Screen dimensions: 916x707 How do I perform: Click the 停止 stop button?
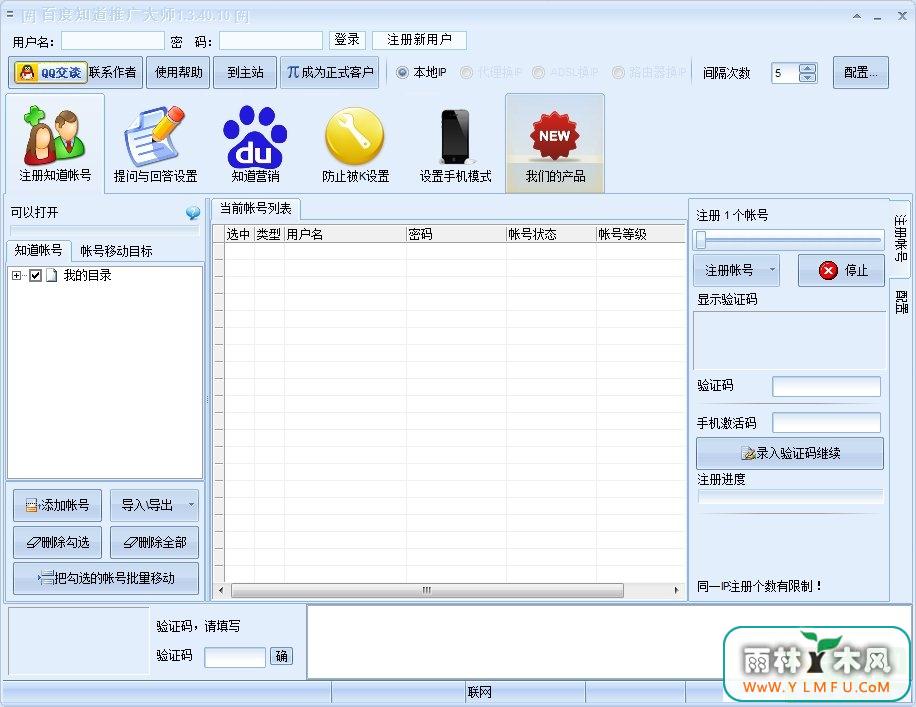point(841,270)
